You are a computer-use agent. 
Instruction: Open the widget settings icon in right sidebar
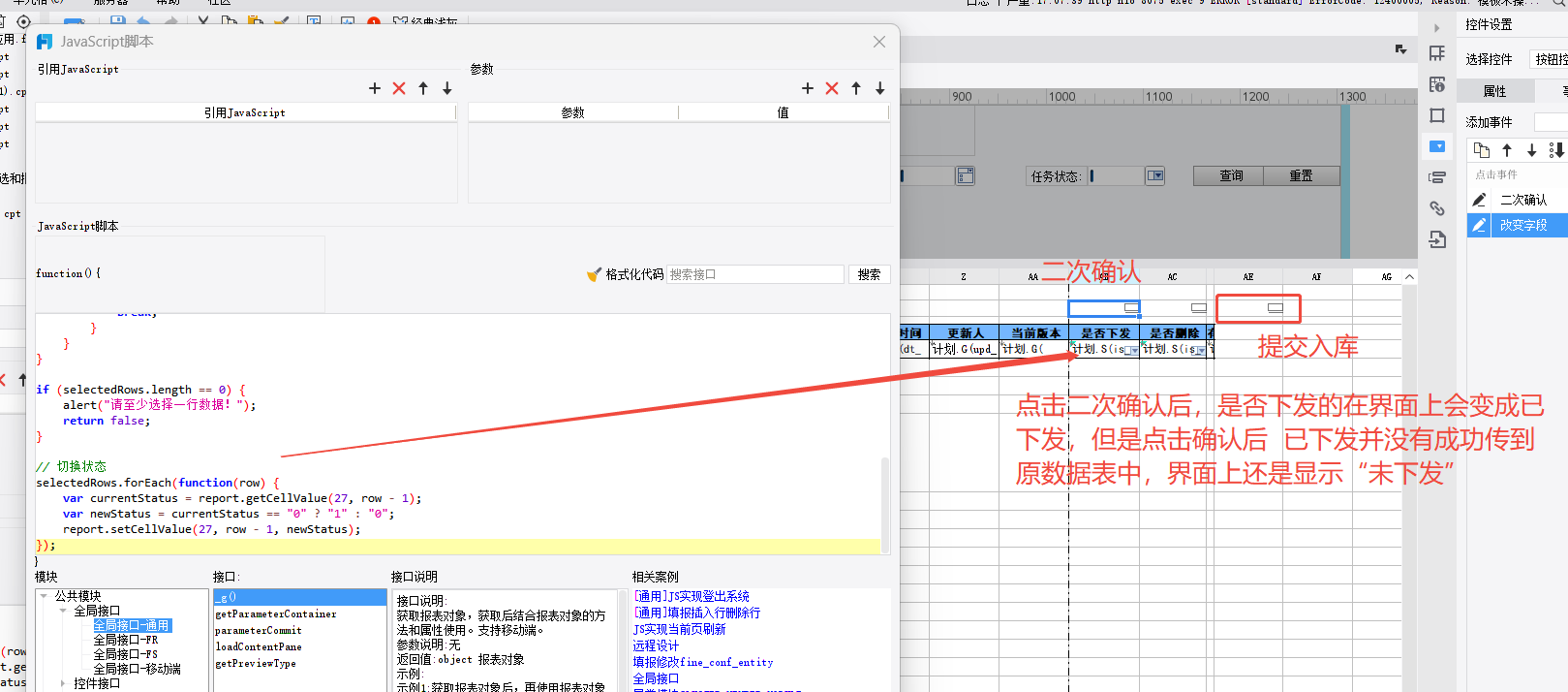coord(1437,146)
